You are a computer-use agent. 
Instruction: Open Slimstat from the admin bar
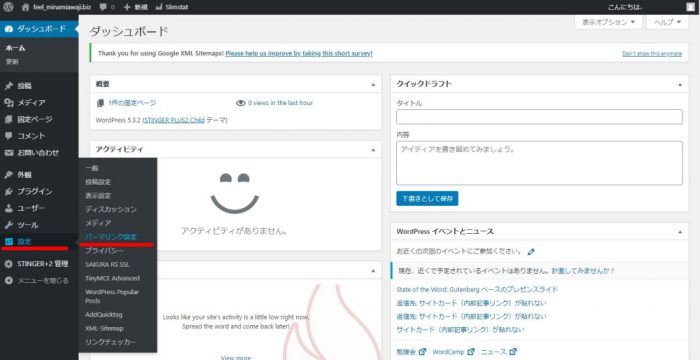(172, 7)
